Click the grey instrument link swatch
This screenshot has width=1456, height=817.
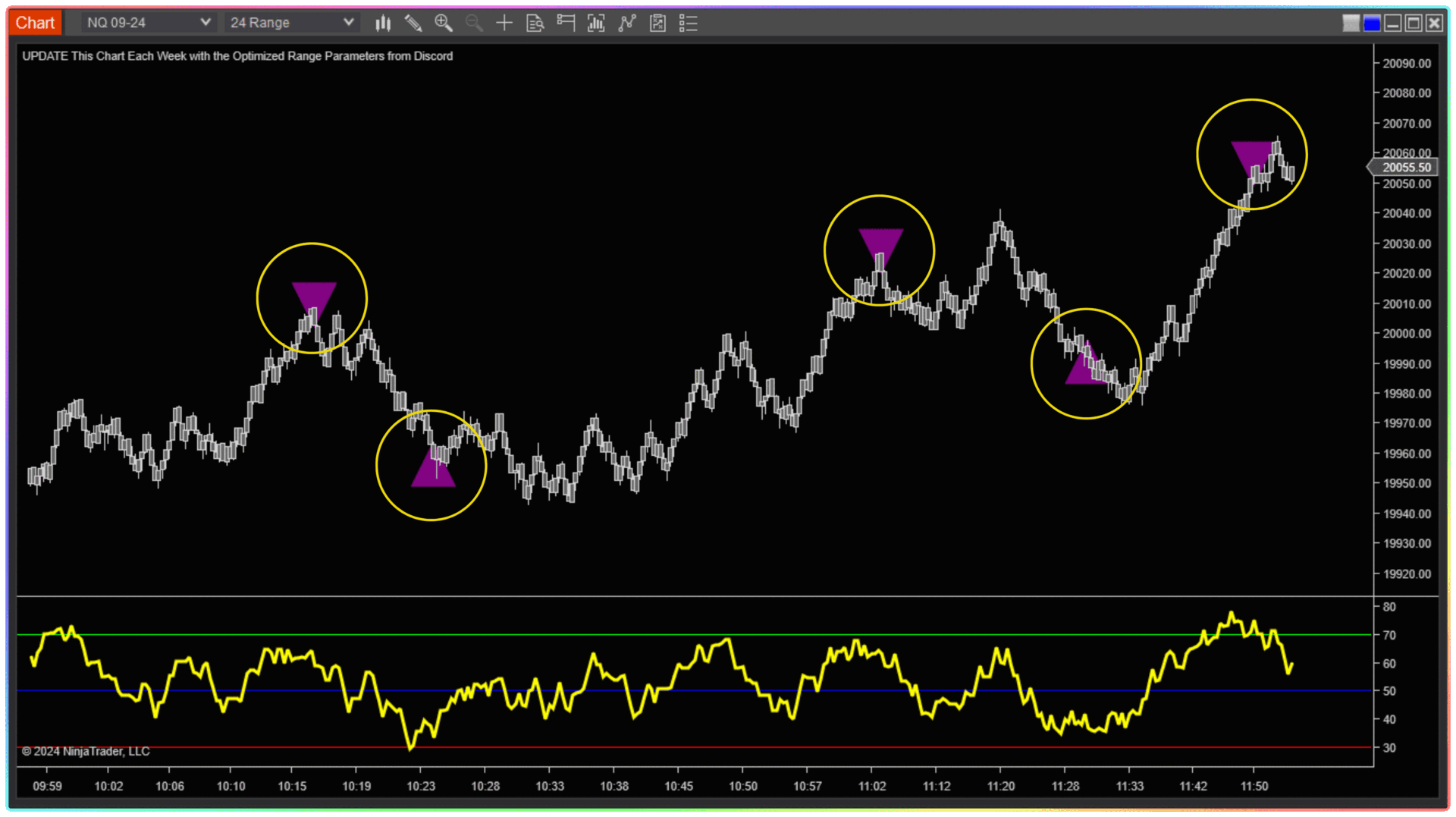click(x=1351, y=24)
